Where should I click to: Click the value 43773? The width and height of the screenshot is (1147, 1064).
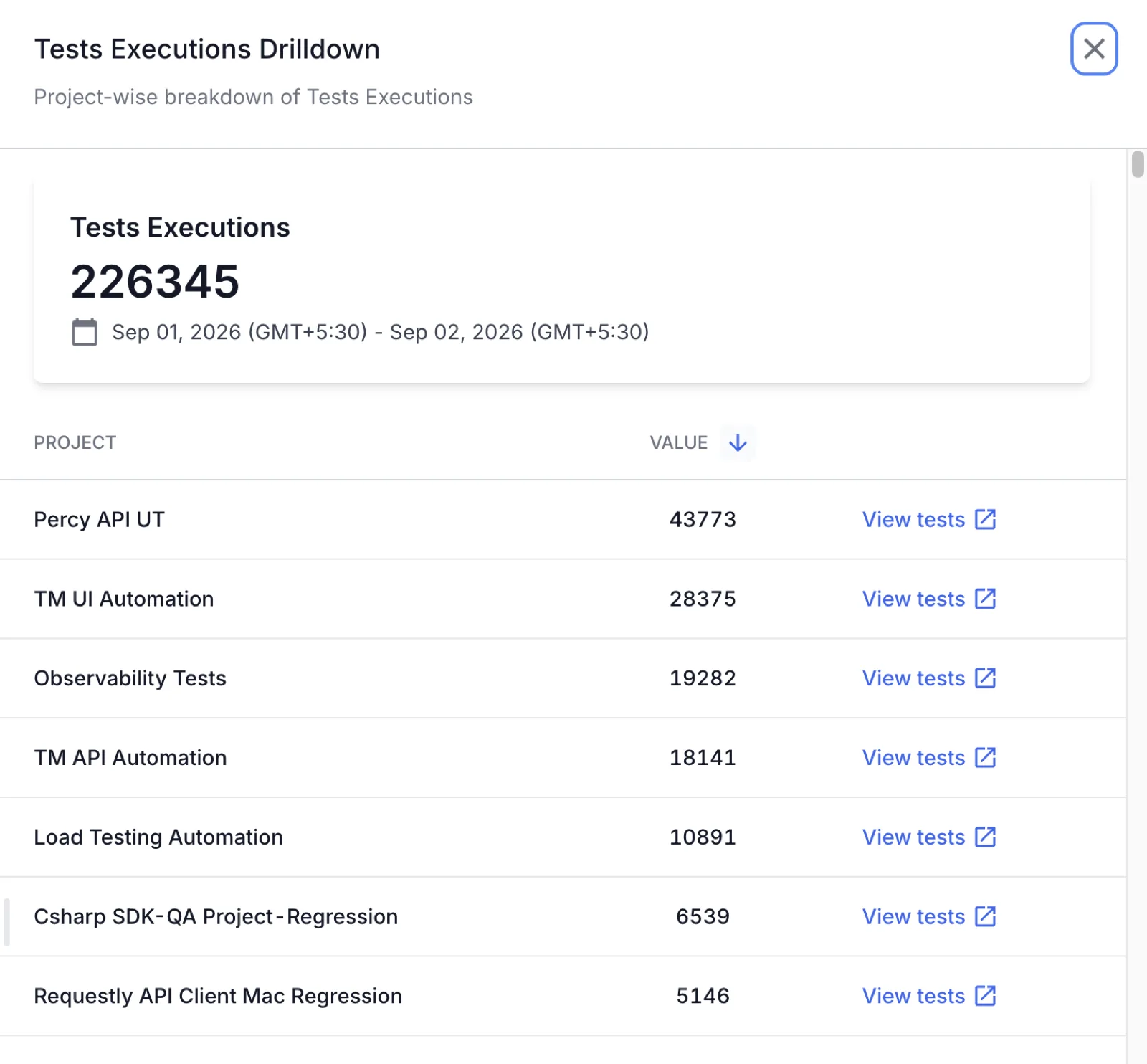pos(703,519)
